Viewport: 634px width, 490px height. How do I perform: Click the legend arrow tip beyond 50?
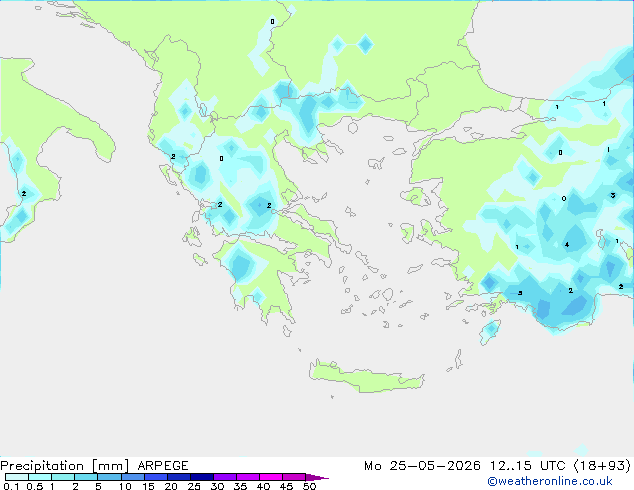(x=317, y=477)
